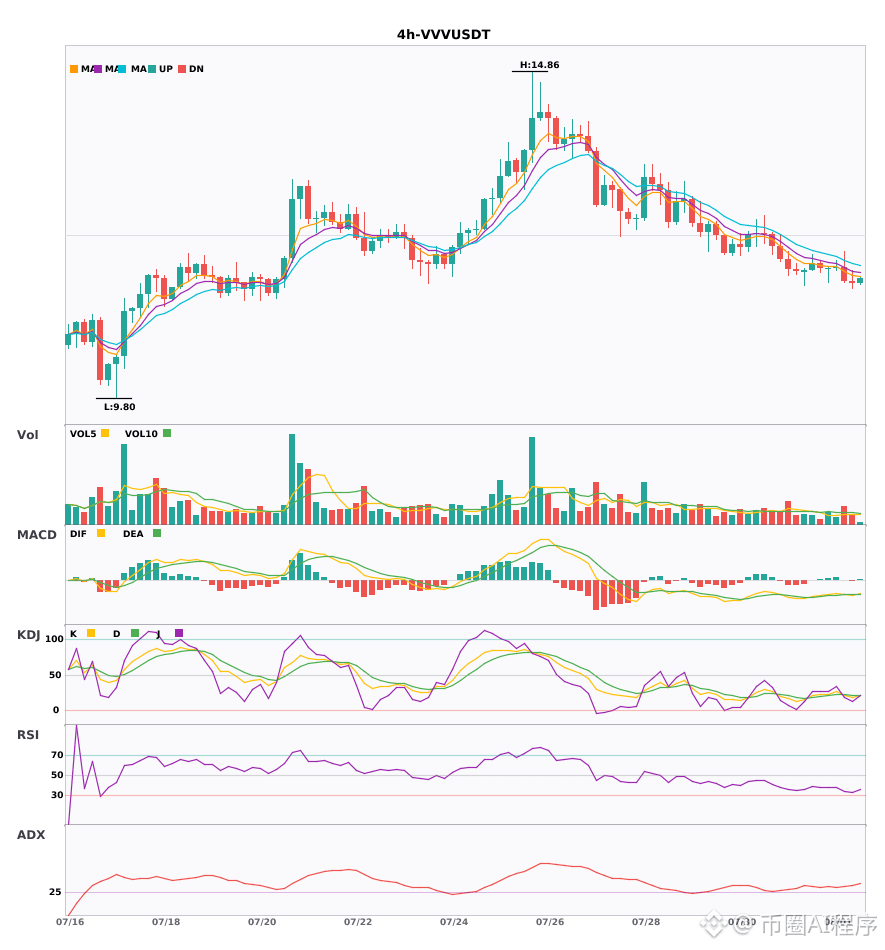The width and height of the screenshot is (885, 950).
Task: Click the 07/26 date axis label
Action: tap(550, 922)
